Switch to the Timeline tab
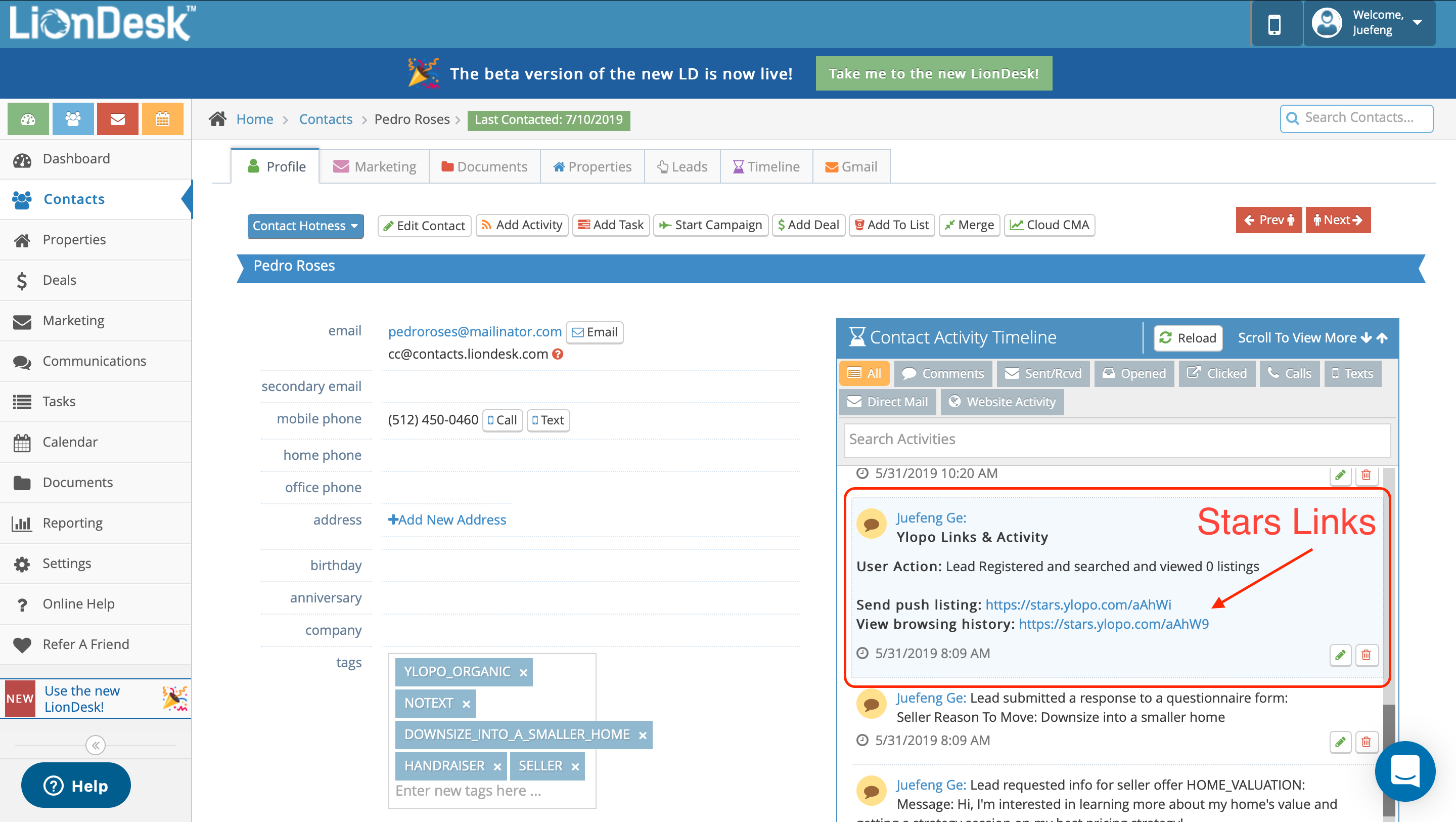 tap(766, 167)
